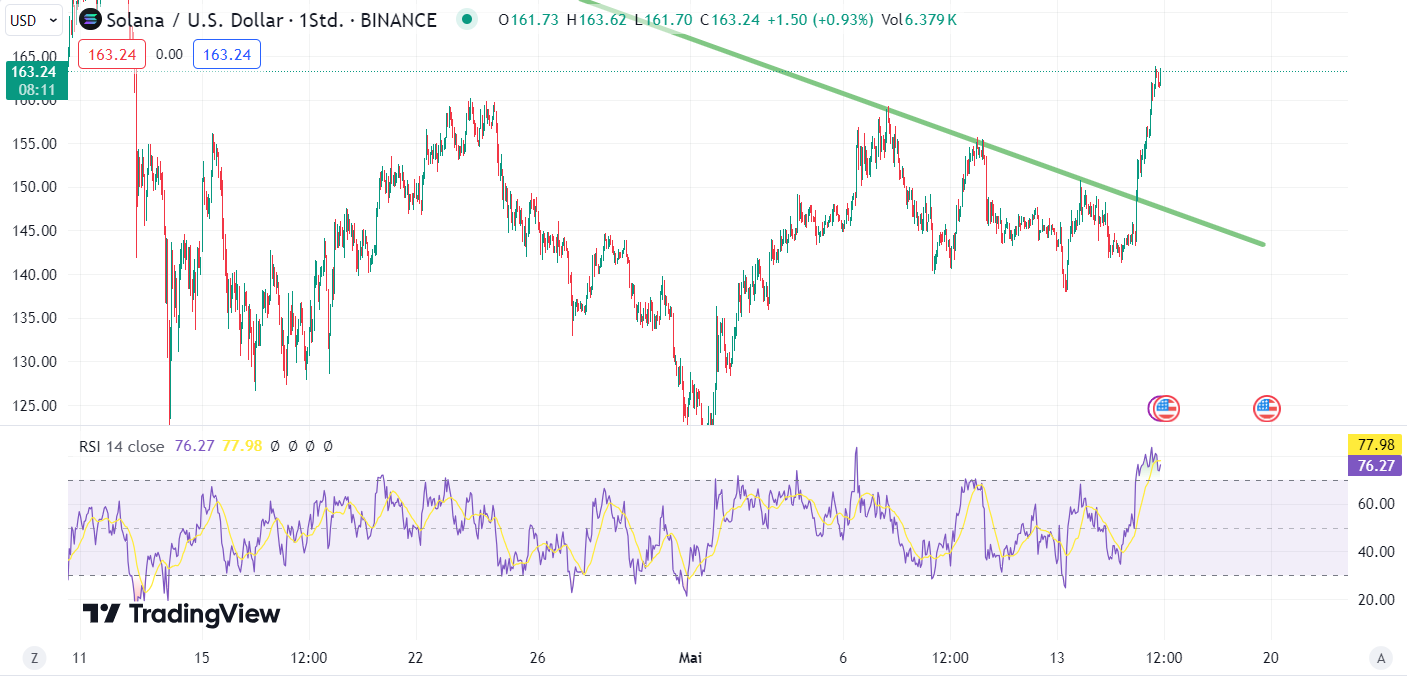Open the rightmost US flag event icon
Viewport: 1407px width, 682px height.
[1267, 408]
